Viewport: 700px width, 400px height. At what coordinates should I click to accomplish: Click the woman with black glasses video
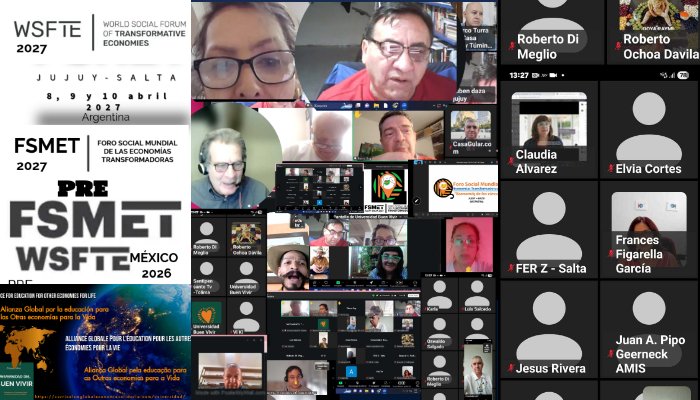(244, 52)
